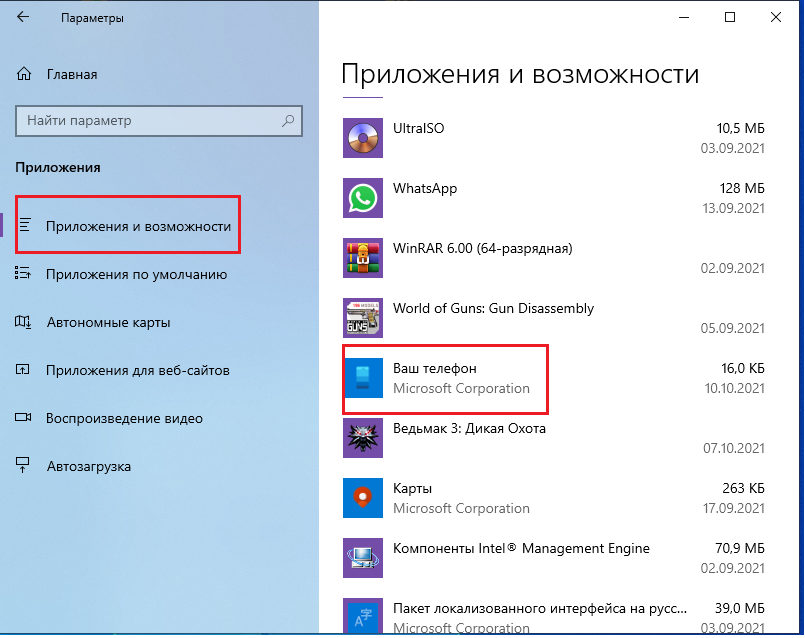Image resolution: width=805 pixels, height=638 pixels.
Task: Close the Параметры window
Action: pyautogui.click(x=776, y=17)
